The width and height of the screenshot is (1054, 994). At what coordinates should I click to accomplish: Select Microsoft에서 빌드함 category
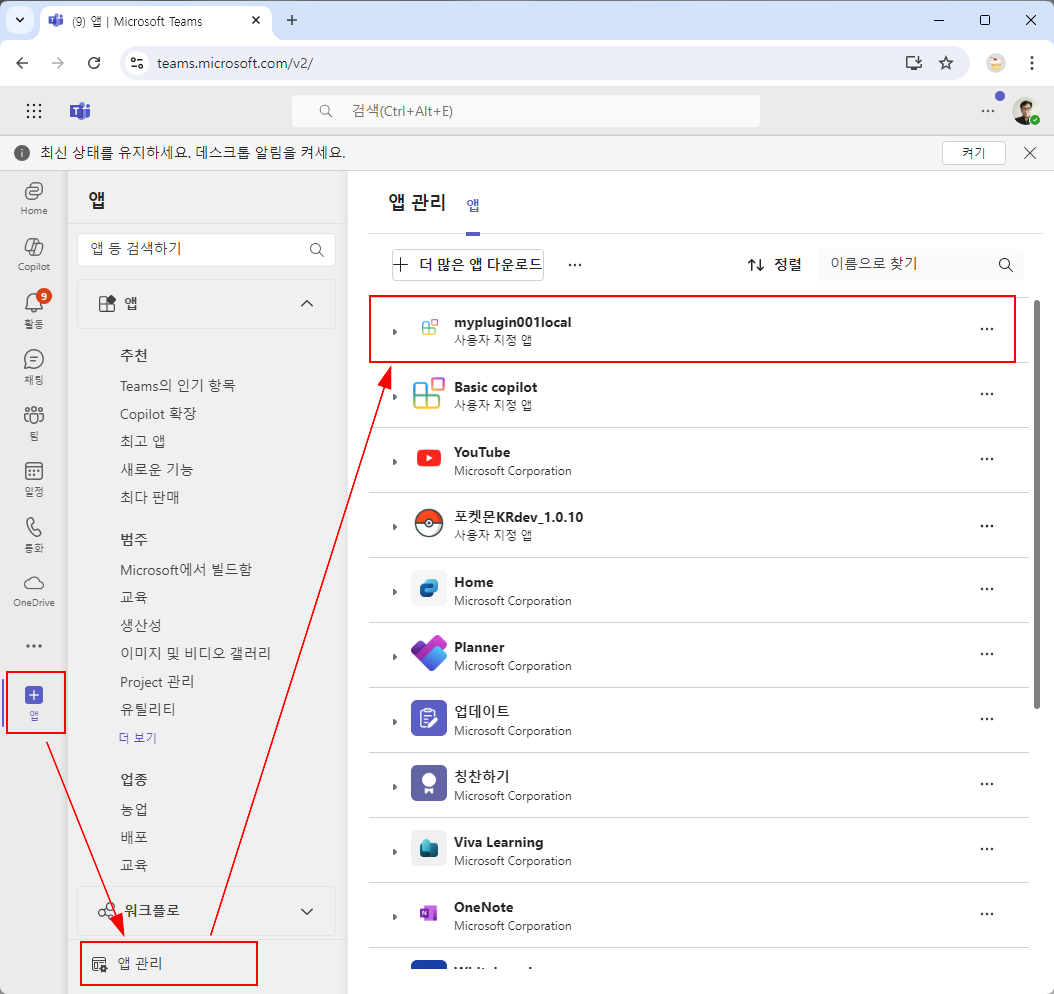(x=186, y=570)
